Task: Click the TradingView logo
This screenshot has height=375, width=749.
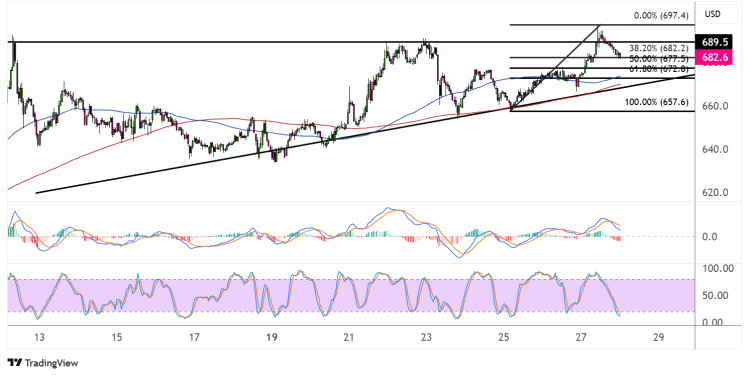Action: click(x=43, y=363)
